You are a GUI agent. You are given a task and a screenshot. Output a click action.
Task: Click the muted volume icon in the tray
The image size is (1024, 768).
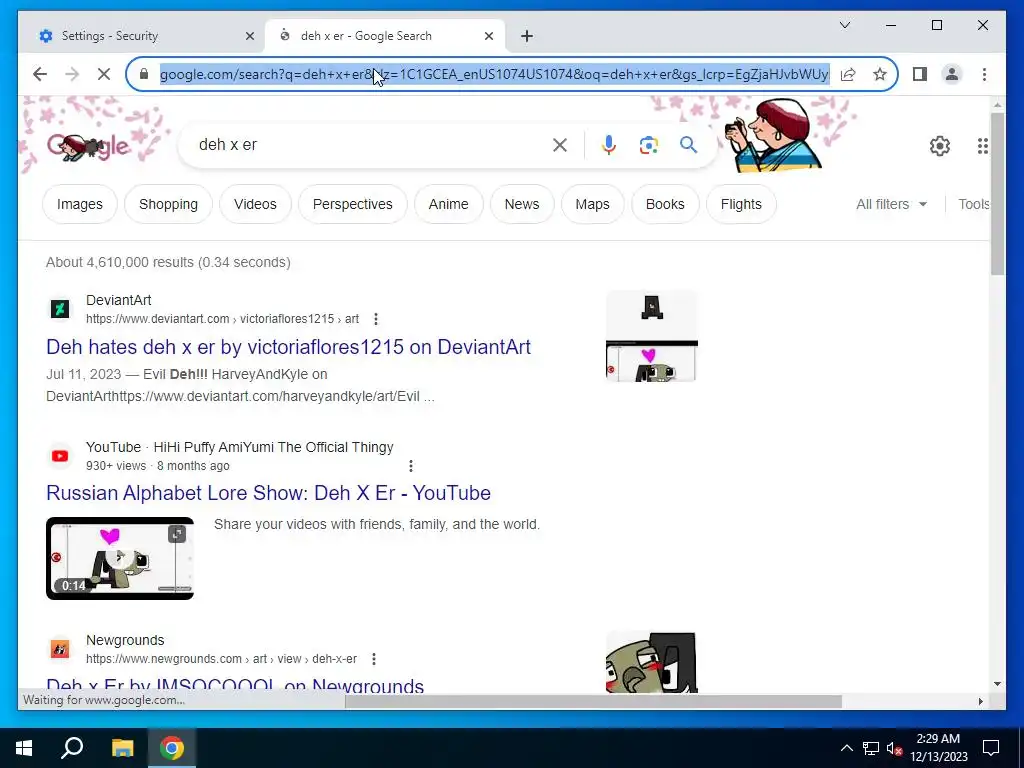point(895,748)
